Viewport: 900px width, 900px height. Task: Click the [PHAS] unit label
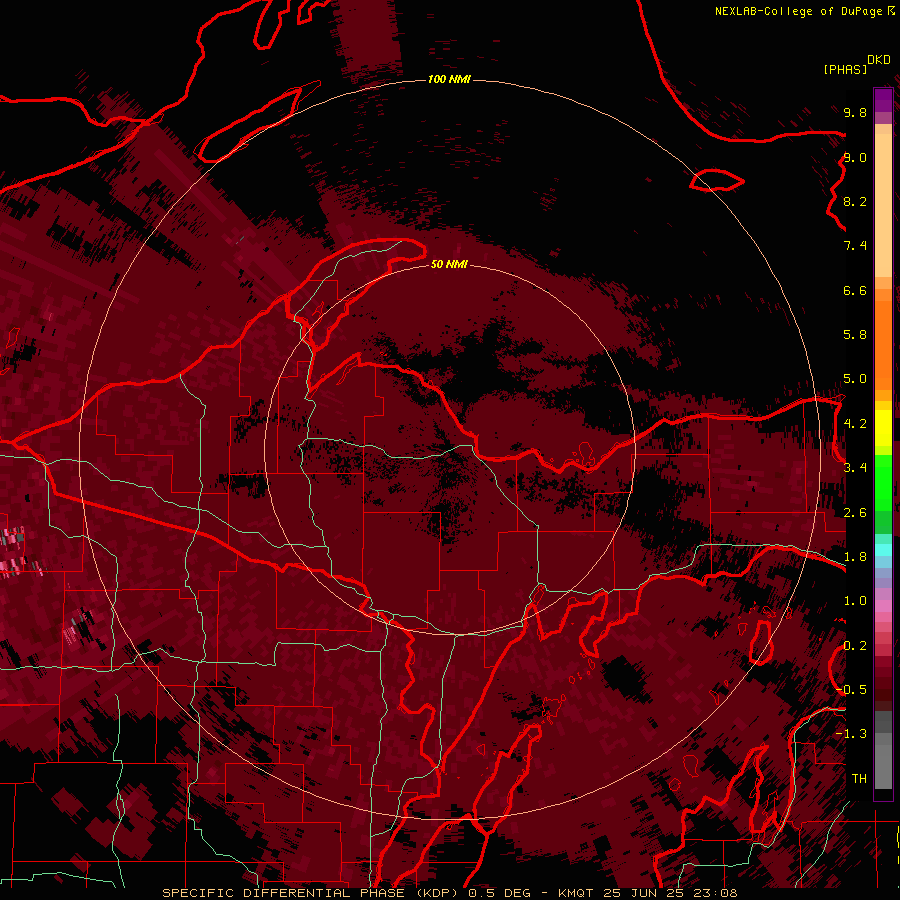(845, 70)
